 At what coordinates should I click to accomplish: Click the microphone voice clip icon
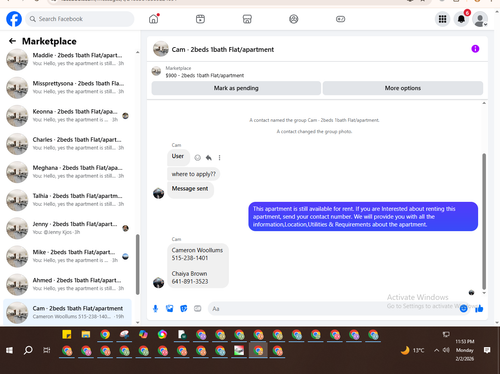155,309
